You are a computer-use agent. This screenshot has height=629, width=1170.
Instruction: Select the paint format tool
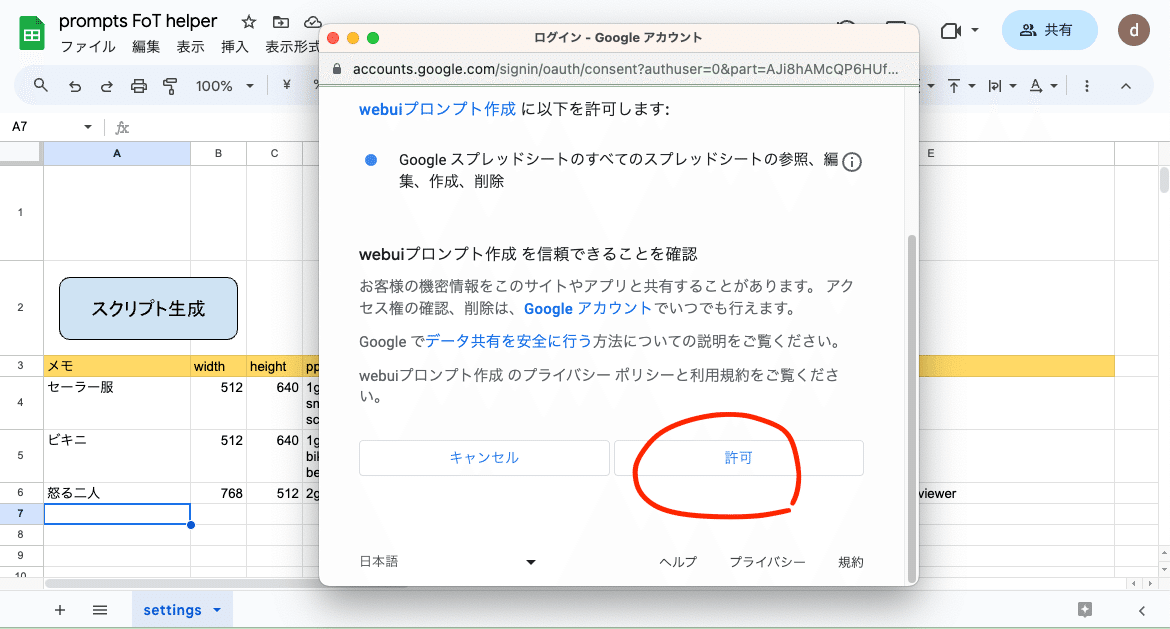(x=171, y=85)
